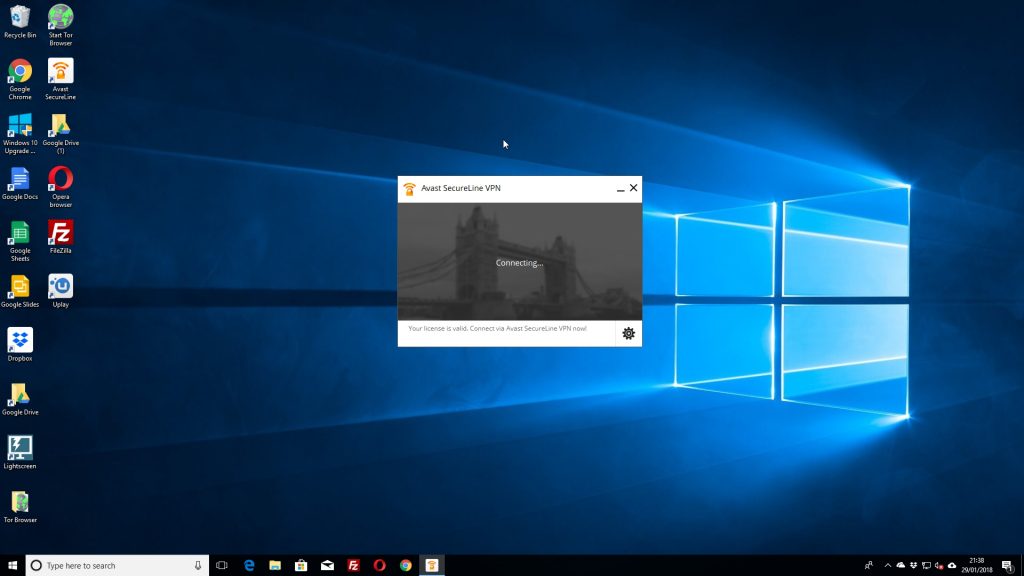Select the Google Drive (1) desktop shortcut
The height and width of the screenshot is (576, 1024).
pyautogui.click(x=61, y=133)
